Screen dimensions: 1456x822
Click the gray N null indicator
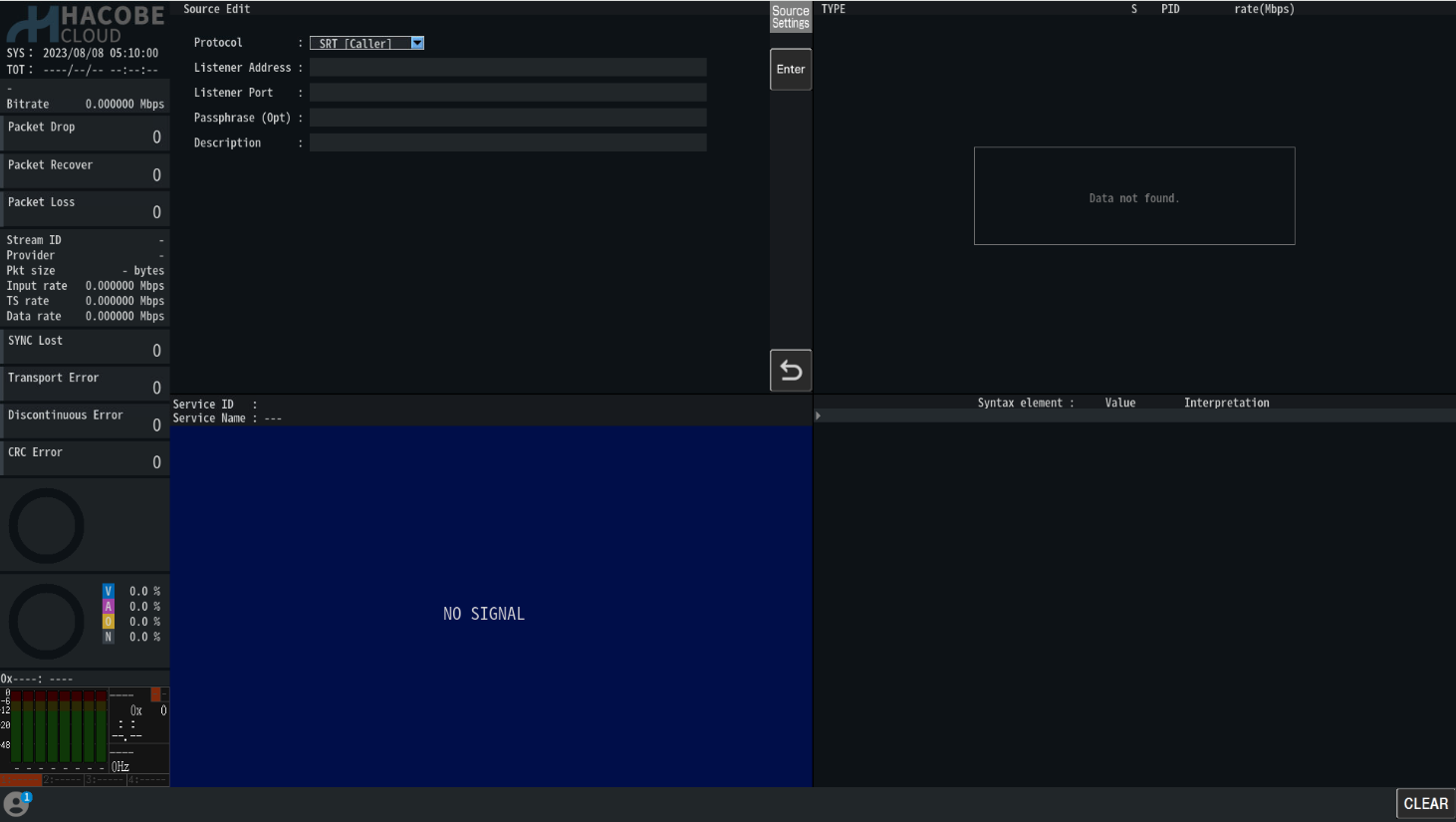click(109, 637)
